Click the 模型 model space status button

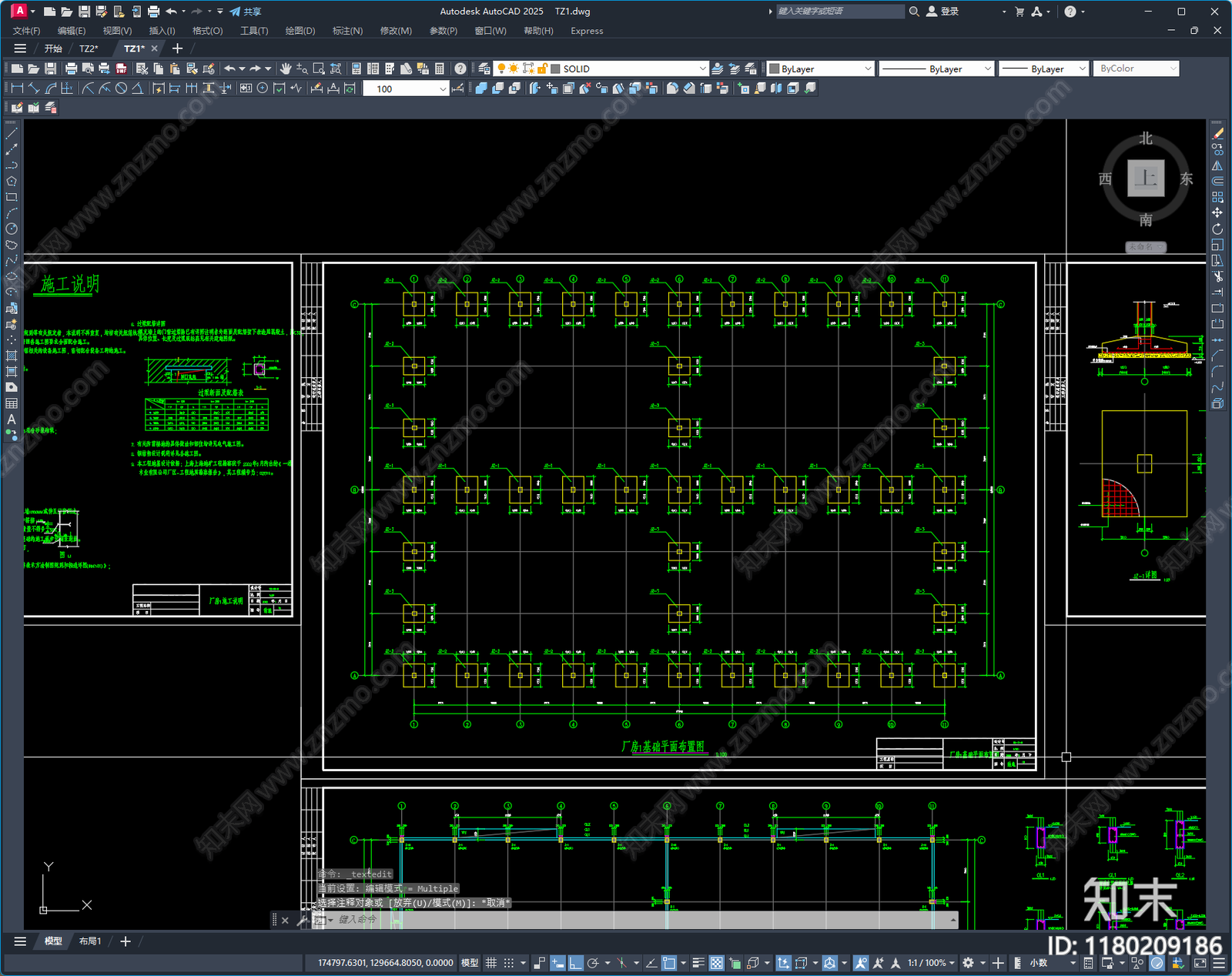470,963
